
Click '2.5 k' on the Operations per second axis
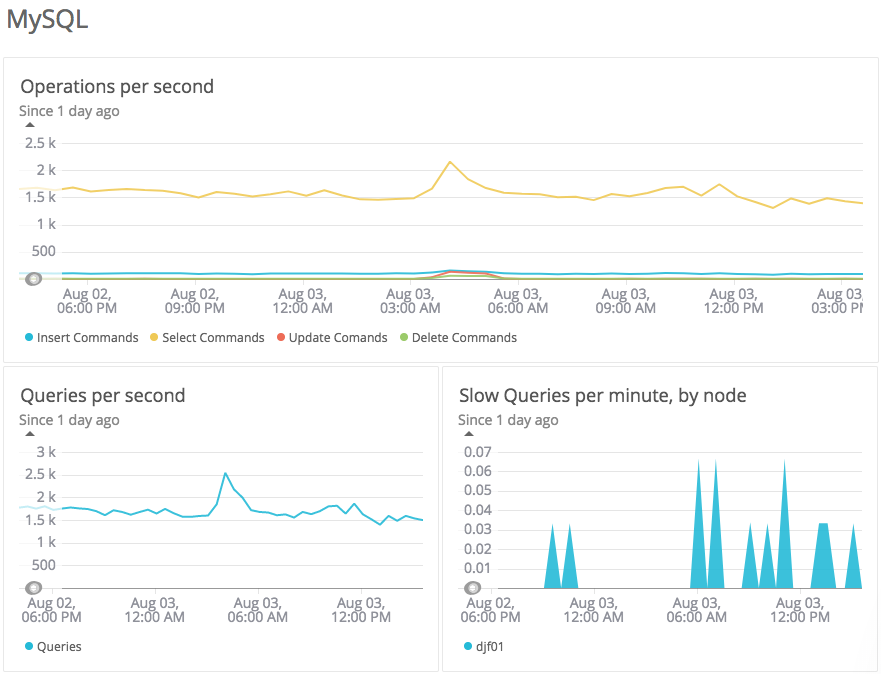click(40, 143)
